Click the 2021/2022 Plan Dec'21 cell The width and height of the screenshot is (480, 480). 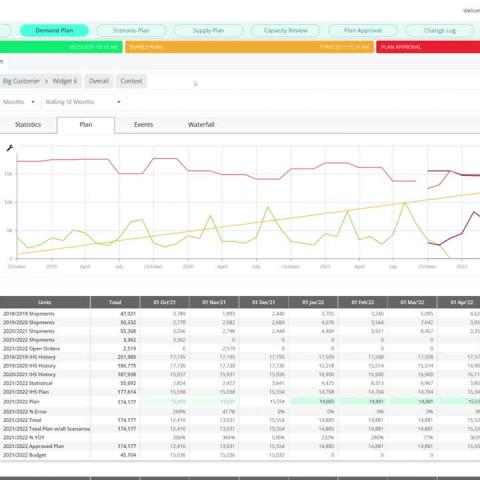(264, 402)
